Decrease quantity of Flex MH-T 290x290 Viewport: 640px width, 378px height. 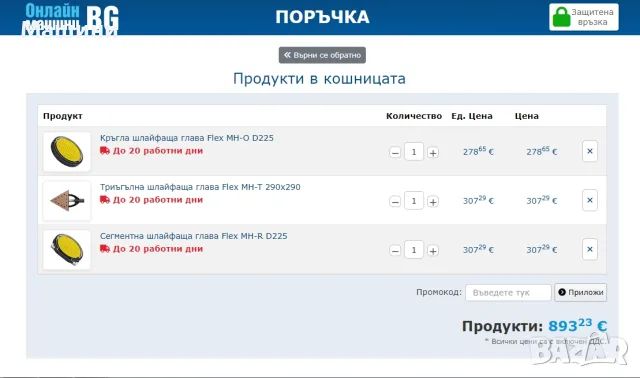395,202
